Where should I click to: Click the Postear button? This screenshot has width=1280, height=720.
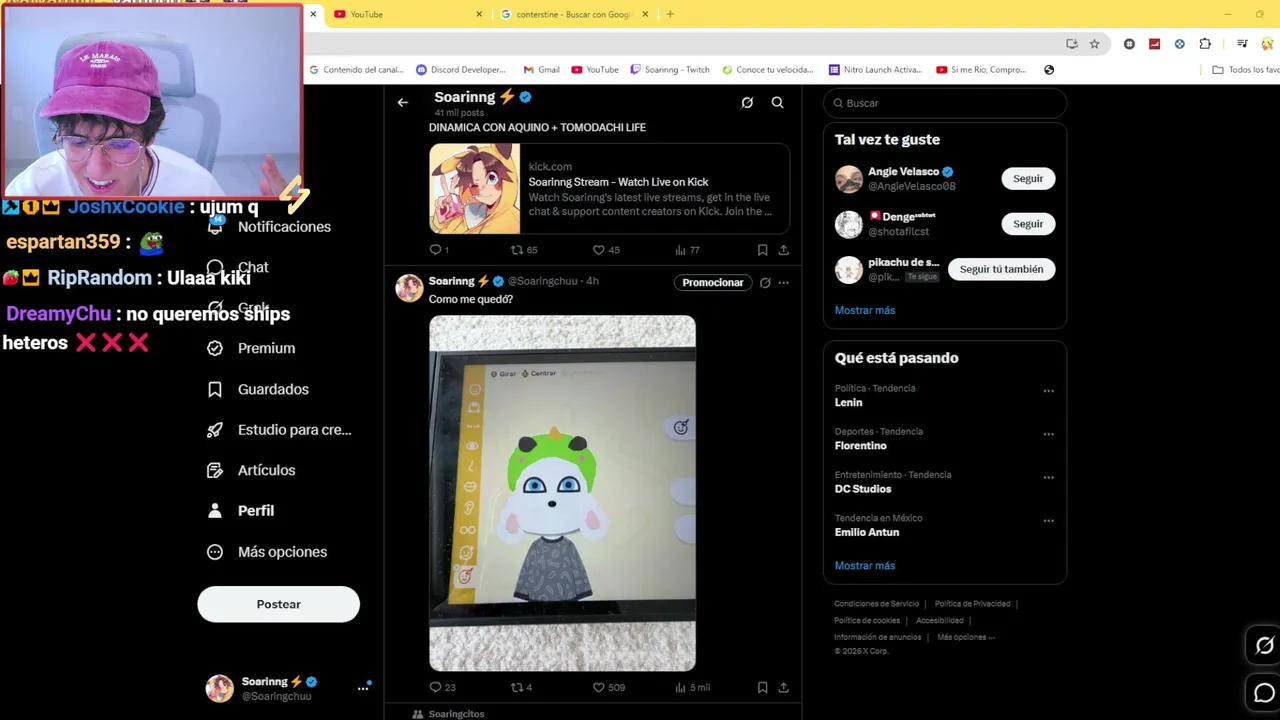278,604
